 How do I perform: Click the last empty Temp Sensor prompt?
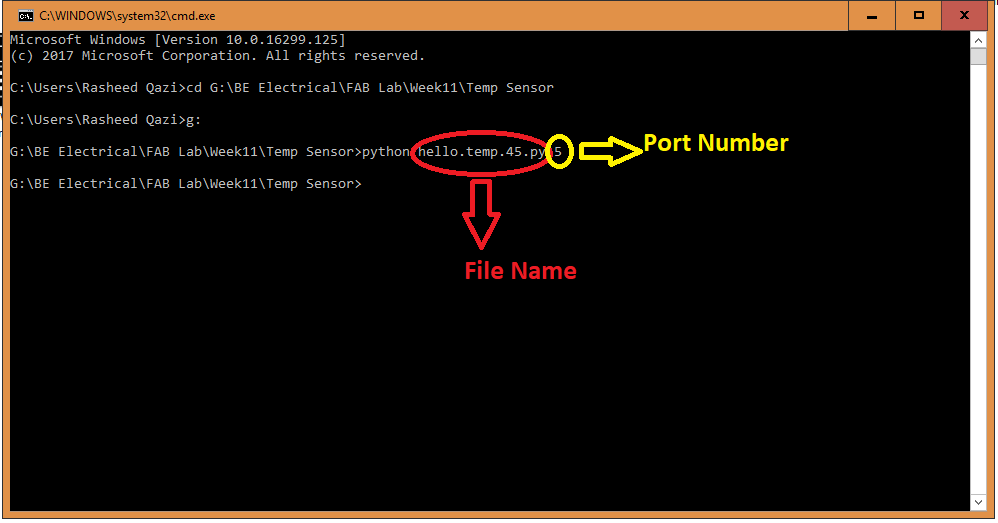185,184
